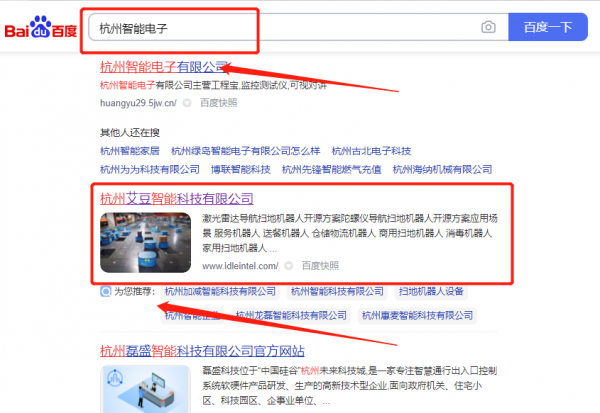The image size is (600, 413).
Task: Select related search 杭州古北电子科技
Action: click(x=371, y=151)
